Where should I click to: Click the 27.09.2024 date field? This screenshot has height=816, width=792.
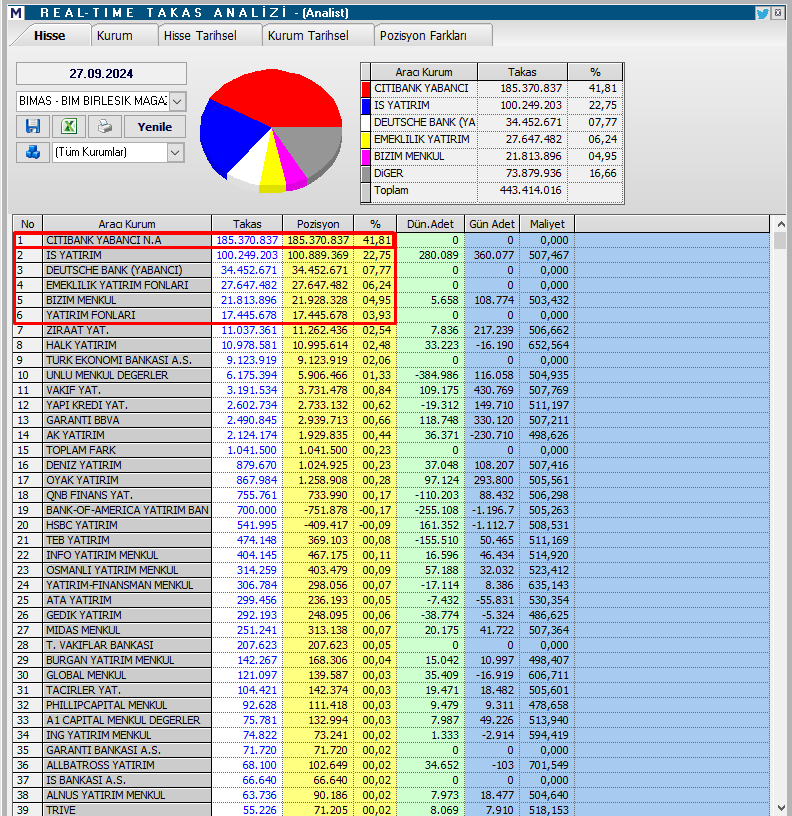pos(101,73)
